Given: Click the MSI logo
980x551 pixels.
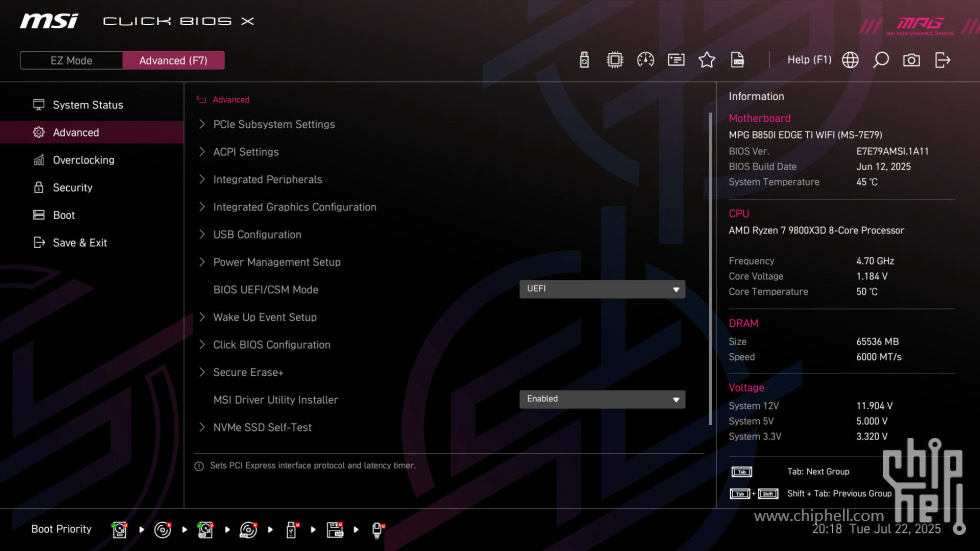Looking at the screenshot, I should [x=49, y=21].
